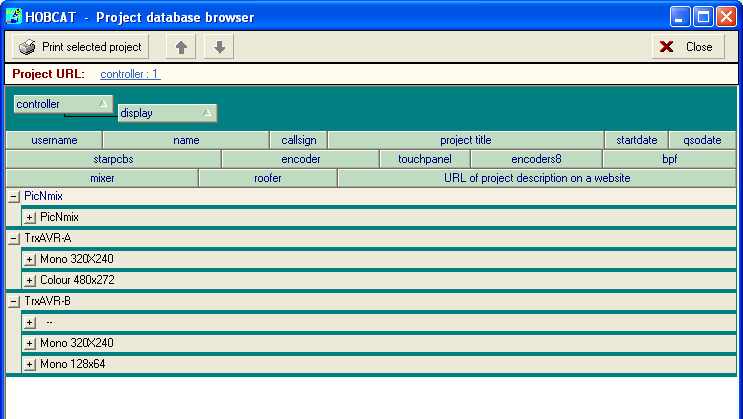
Task: Click the username column header
Action: tap(54, 140)
